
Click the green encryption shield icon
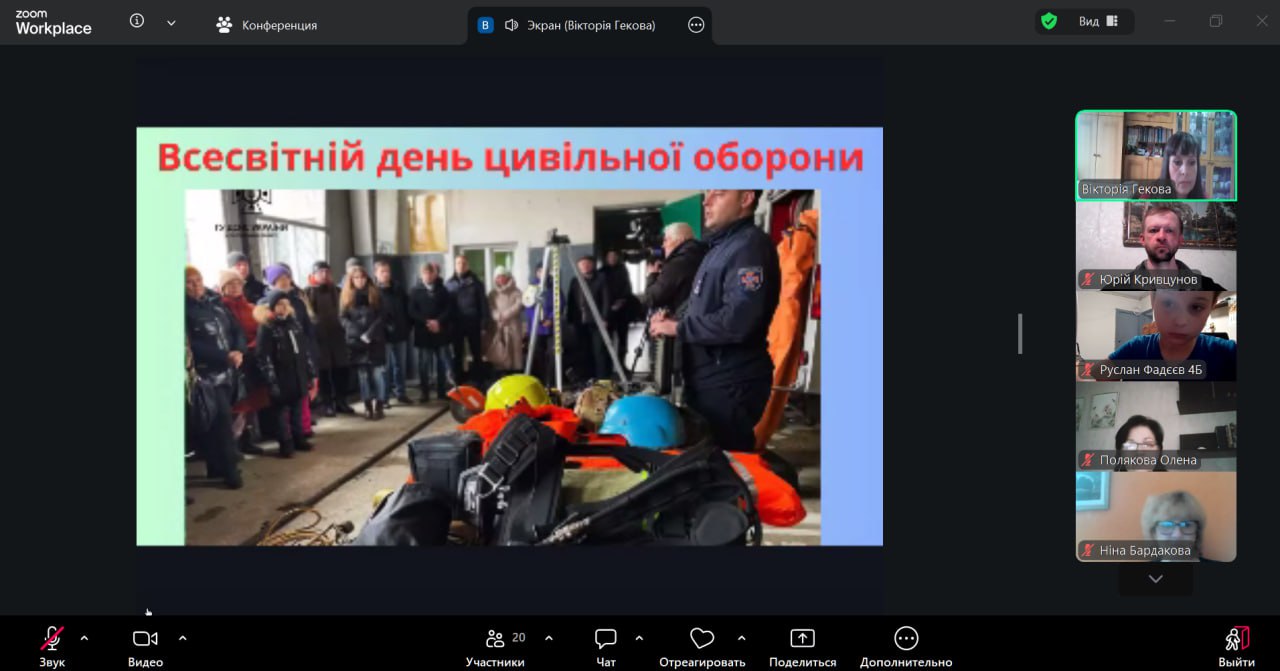[x=1049, y=22]
